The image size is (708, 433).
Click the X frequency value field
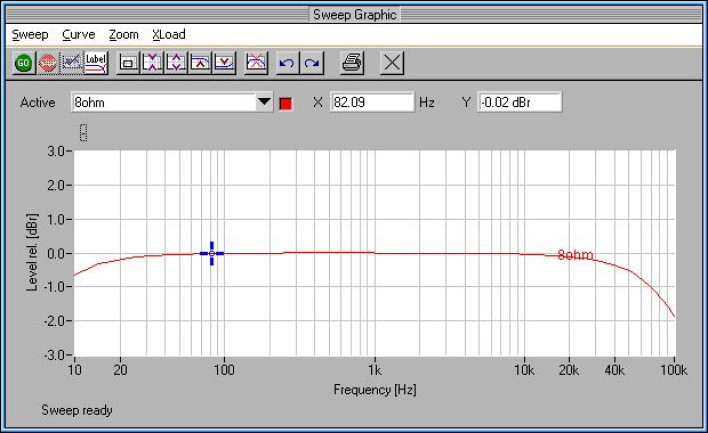(x=371, y=102)
